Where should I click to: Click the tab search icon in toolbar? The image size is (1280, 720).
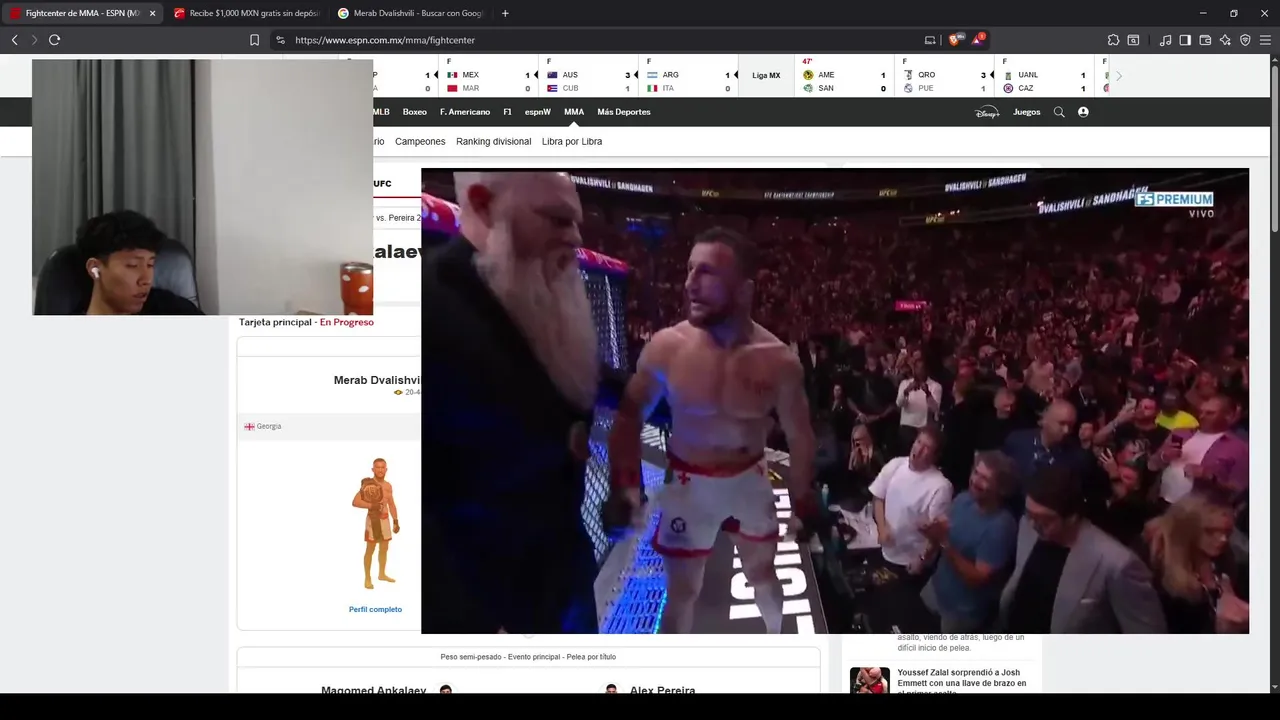pyautogui.click(x=1133, y=40)
